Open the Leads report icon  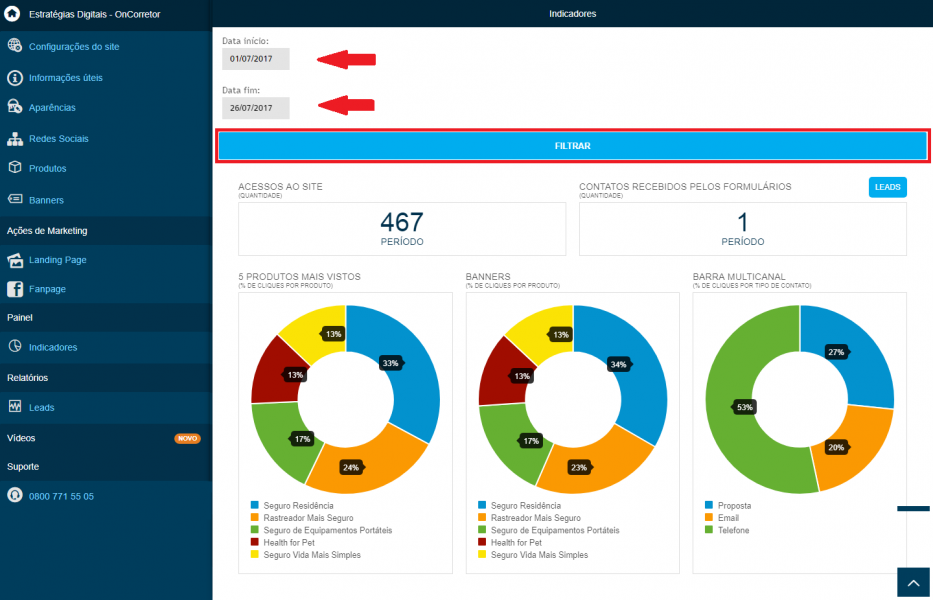(15, 407)
